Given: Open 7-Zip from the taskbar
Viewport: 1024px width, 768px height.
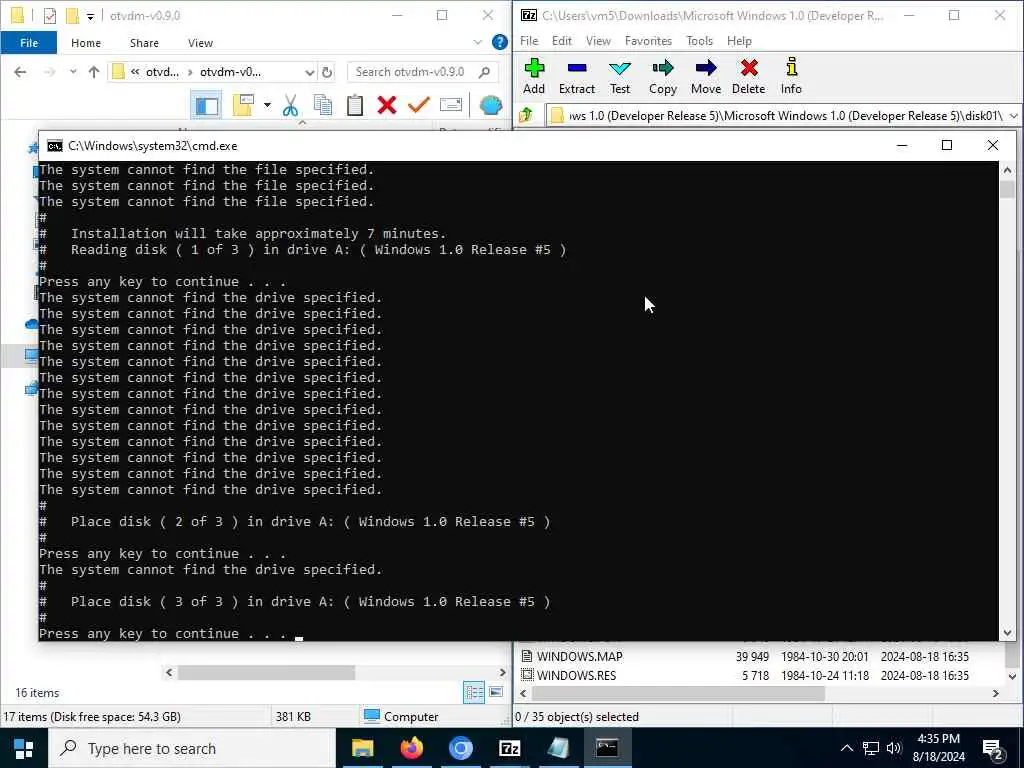Looking at the screenshot, I should [509, 748].
